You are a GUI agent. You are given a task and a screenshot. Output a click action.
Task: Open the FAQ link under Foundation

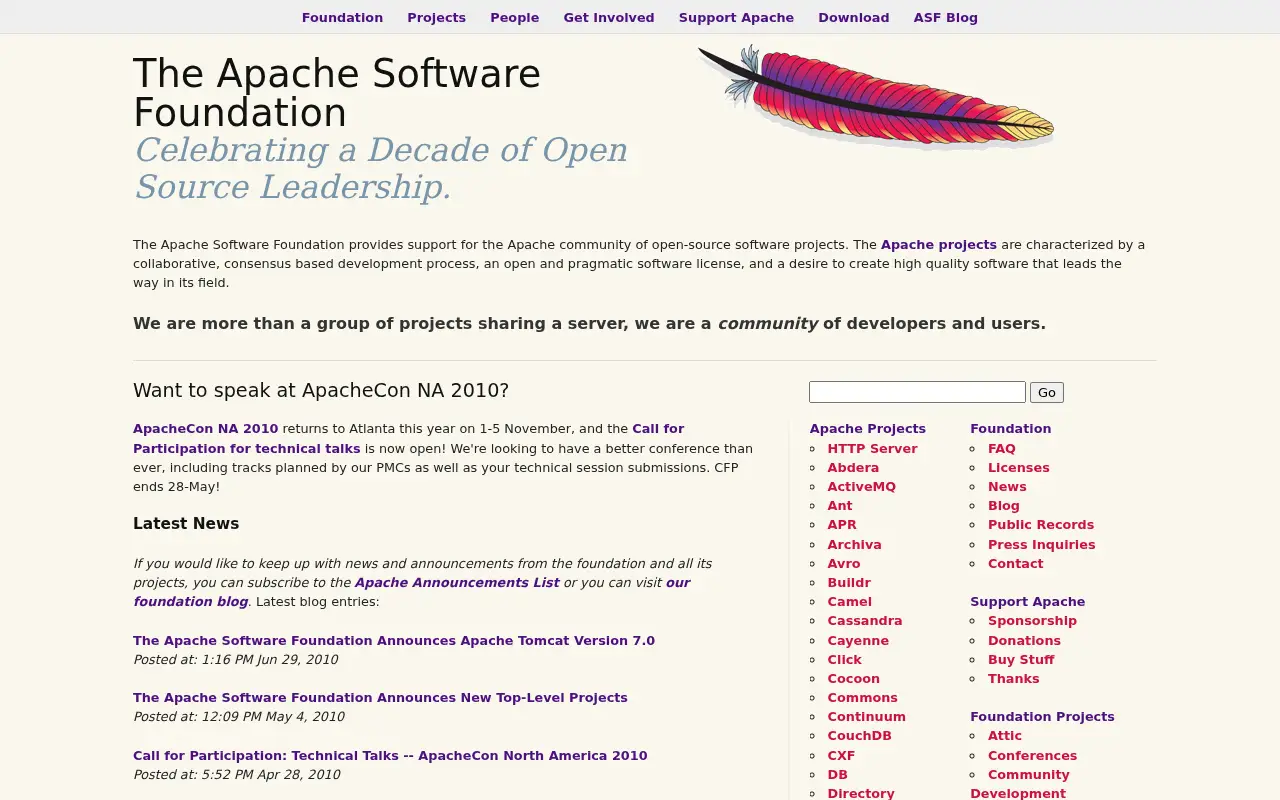pyautogui.click(x=1002, y=449)
